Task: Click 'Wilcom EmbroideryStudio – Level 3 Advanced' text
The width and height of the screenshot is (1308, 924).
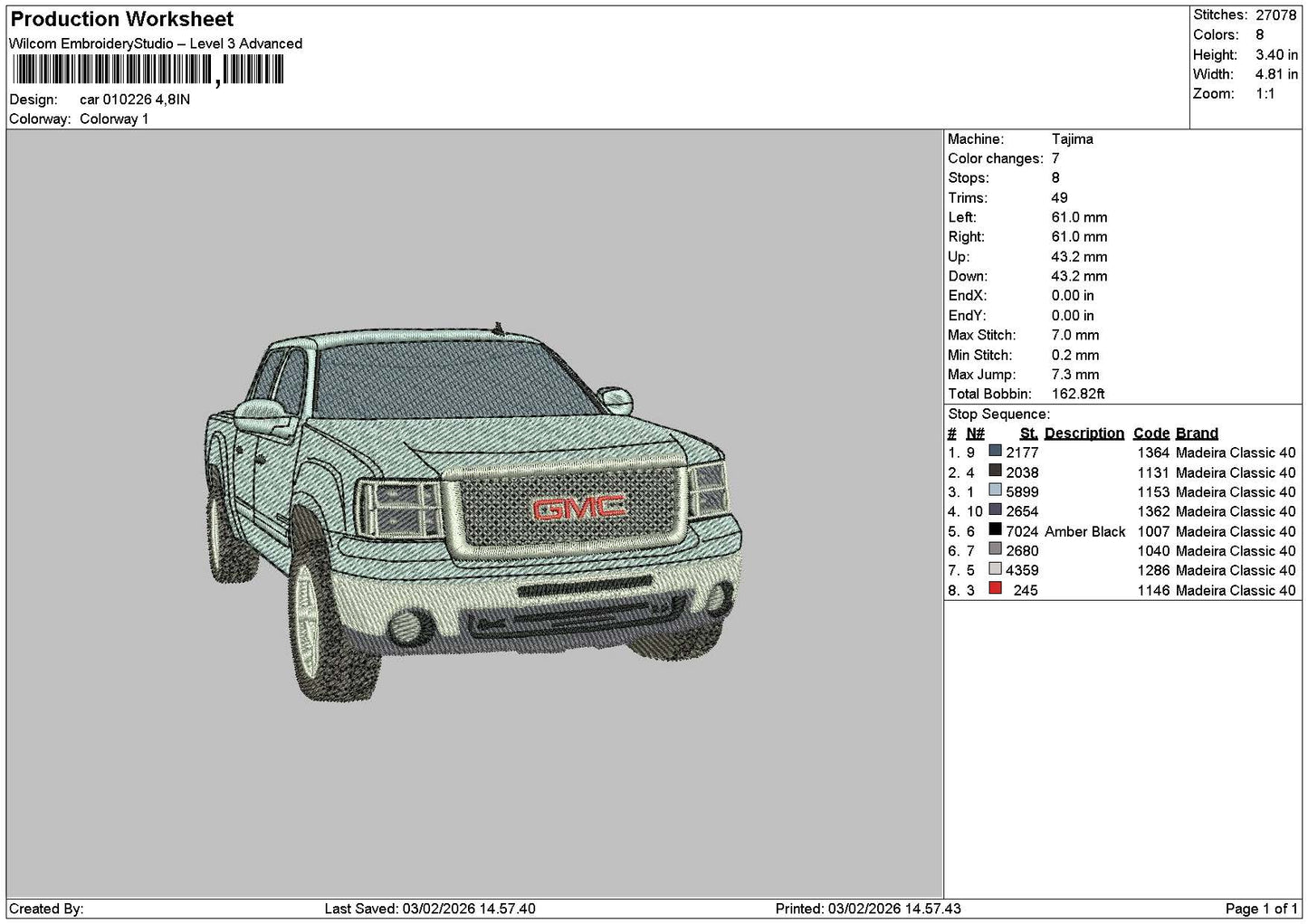Action: (x=156, y=43)
